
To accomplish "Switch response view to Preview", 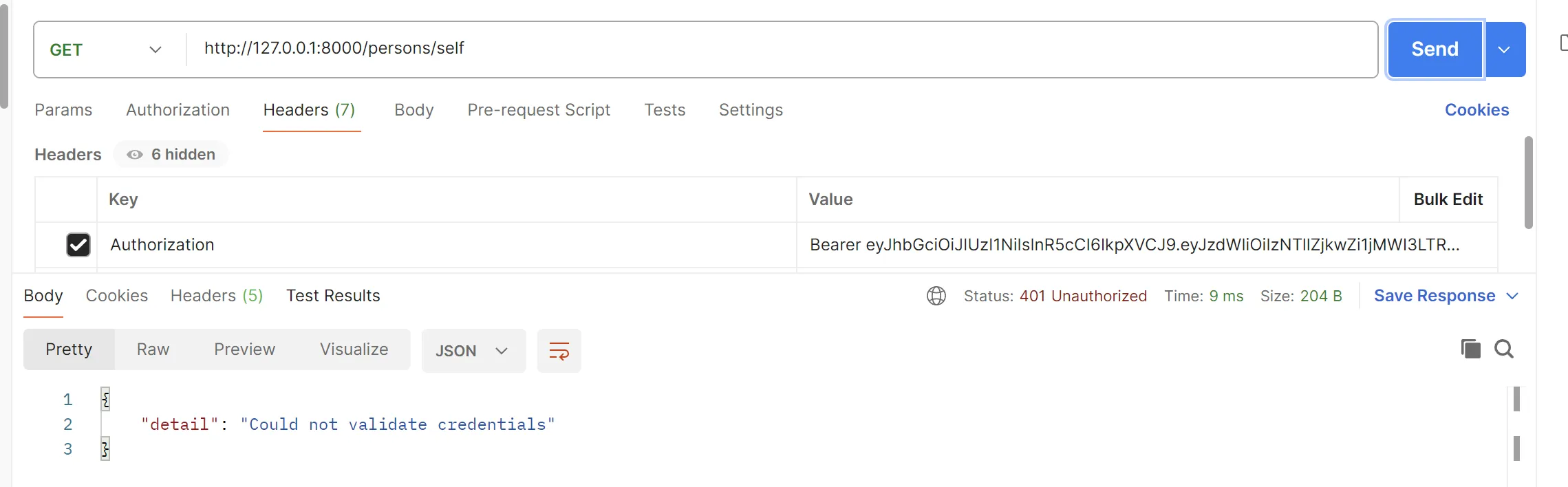I will [244, 349].
